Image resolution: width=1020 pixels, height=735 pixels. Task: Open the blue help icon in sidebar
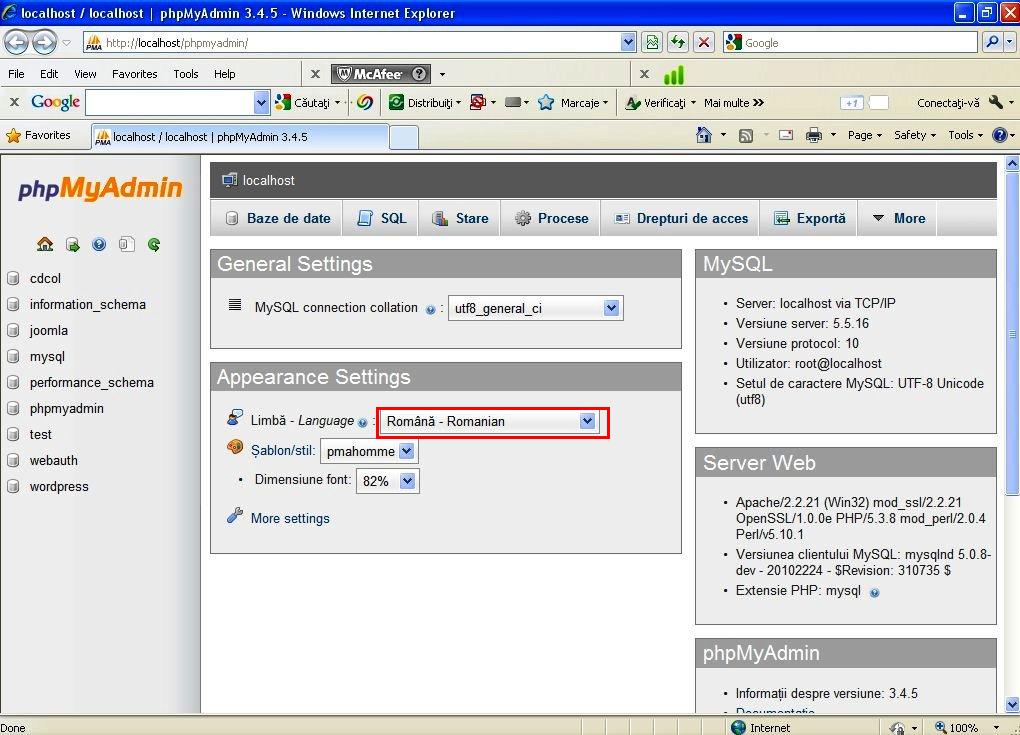tap(99, 245)
